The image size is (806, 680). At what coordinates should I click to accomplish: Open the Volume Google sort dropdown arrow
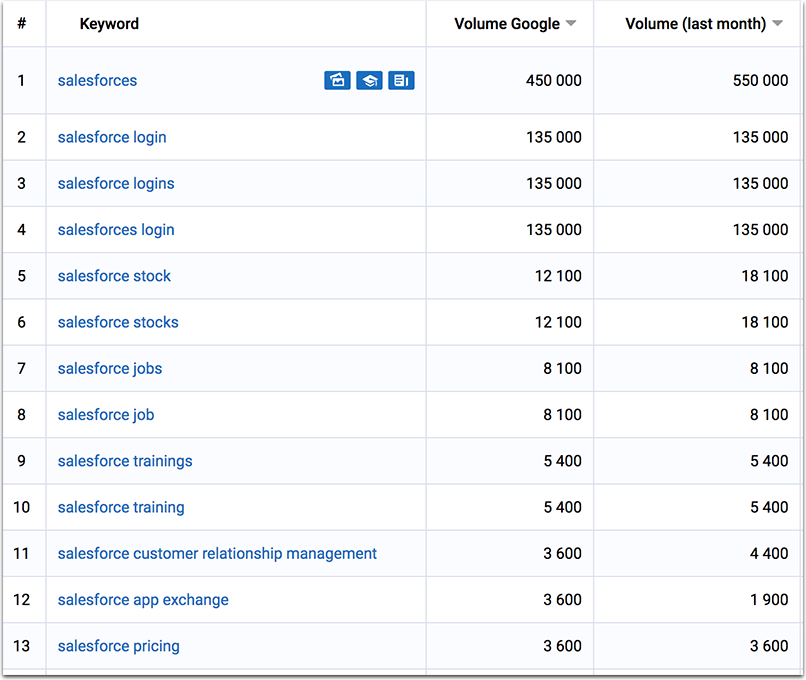pos(571,24)
